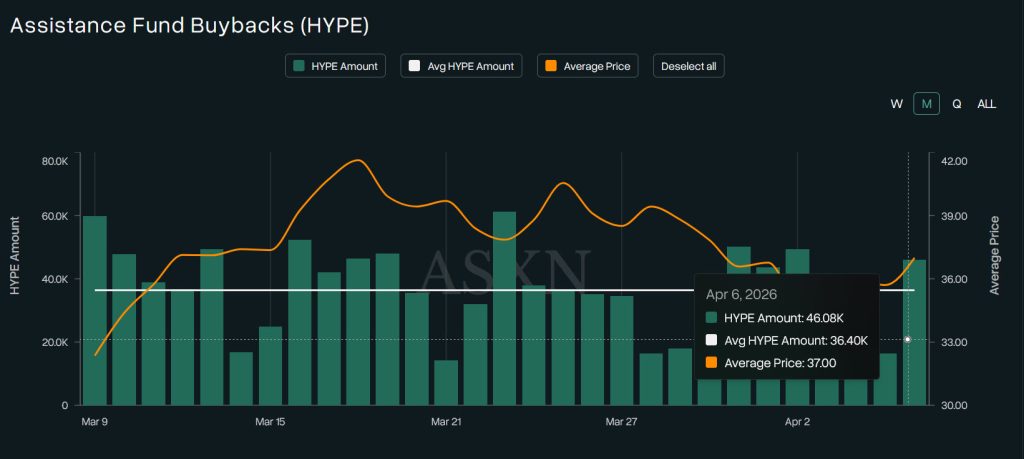
Task: Switch to the weekly W range
Action: click(896, 104)
